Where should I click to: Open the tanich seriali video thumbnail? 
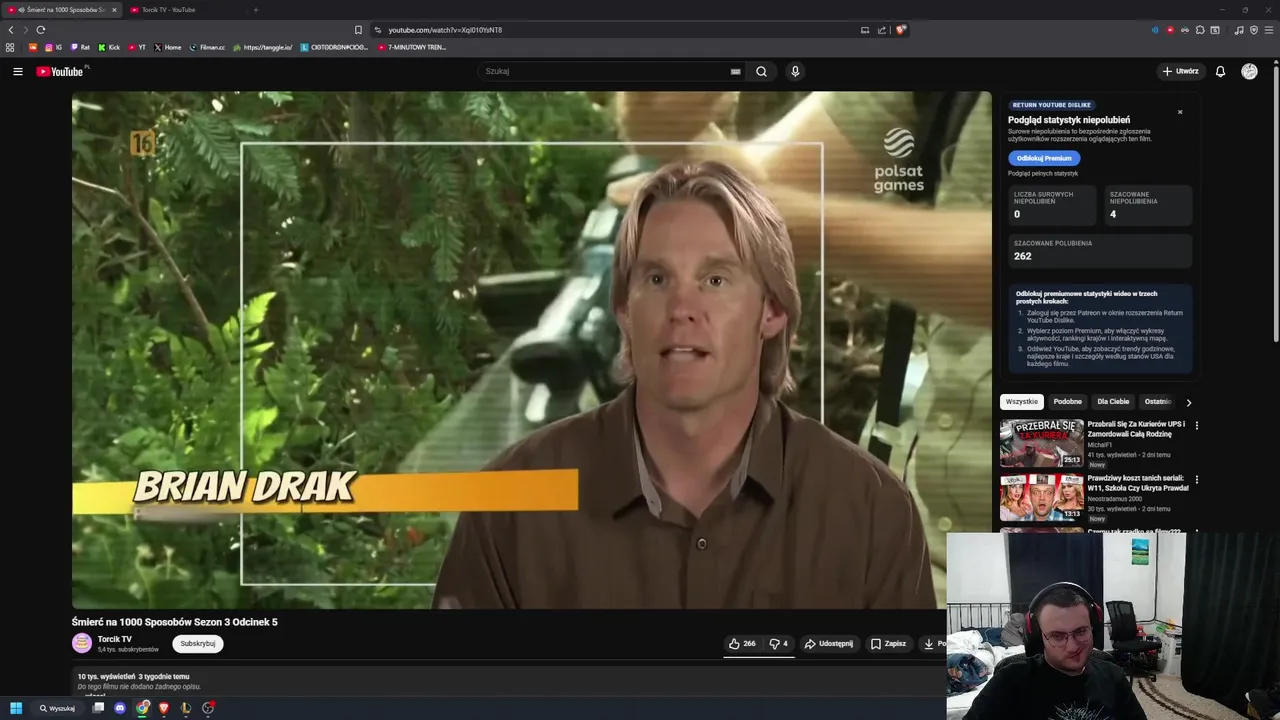click(x=1041, y=497)
